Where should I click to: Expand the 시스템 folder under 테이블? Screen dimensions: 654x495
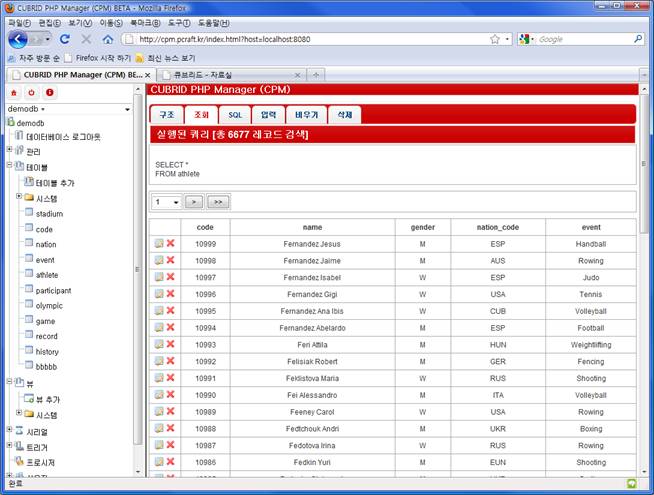19,196
